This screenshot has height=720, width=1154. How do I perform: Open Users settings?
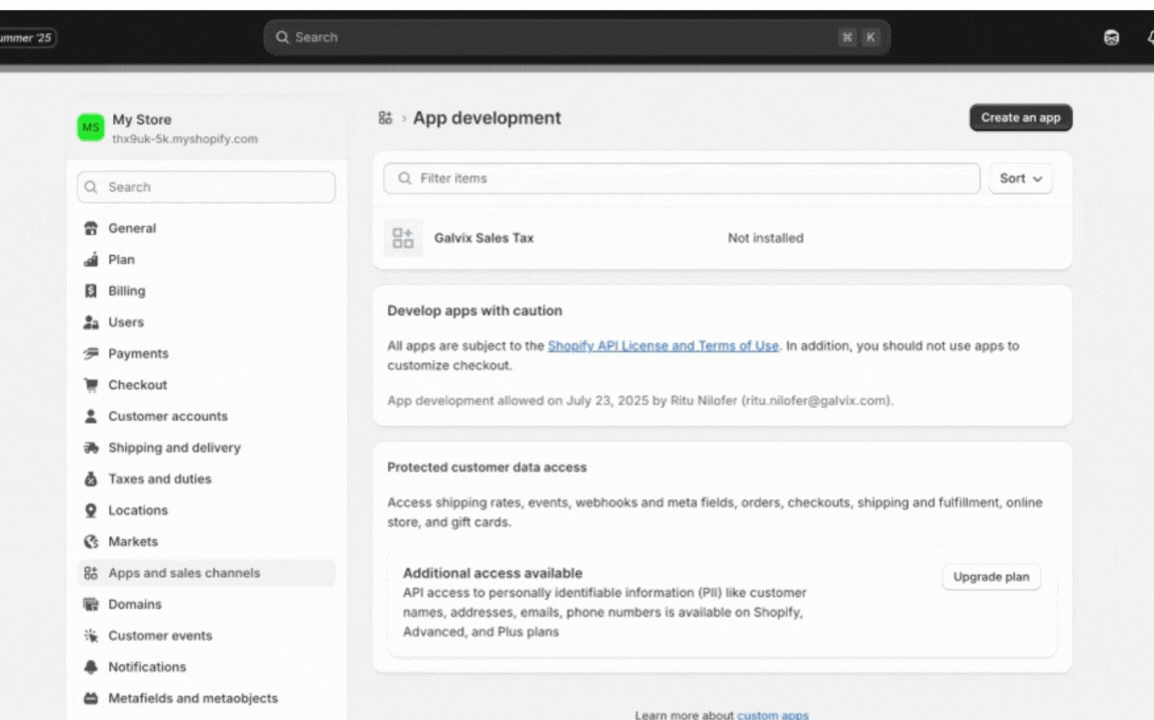[x=206, y=322]
